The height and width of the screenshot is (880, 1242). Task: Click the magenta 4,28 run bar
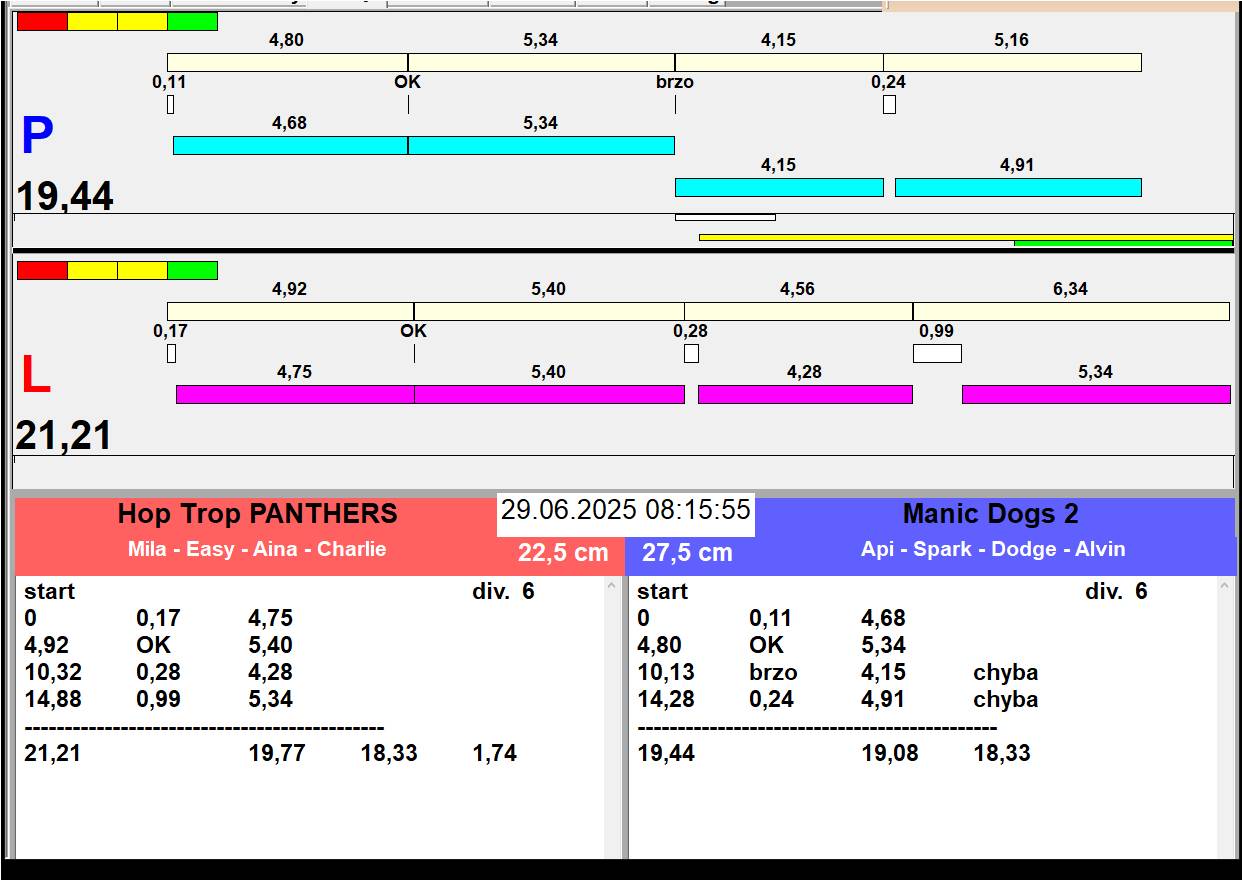tap(804, 394)
